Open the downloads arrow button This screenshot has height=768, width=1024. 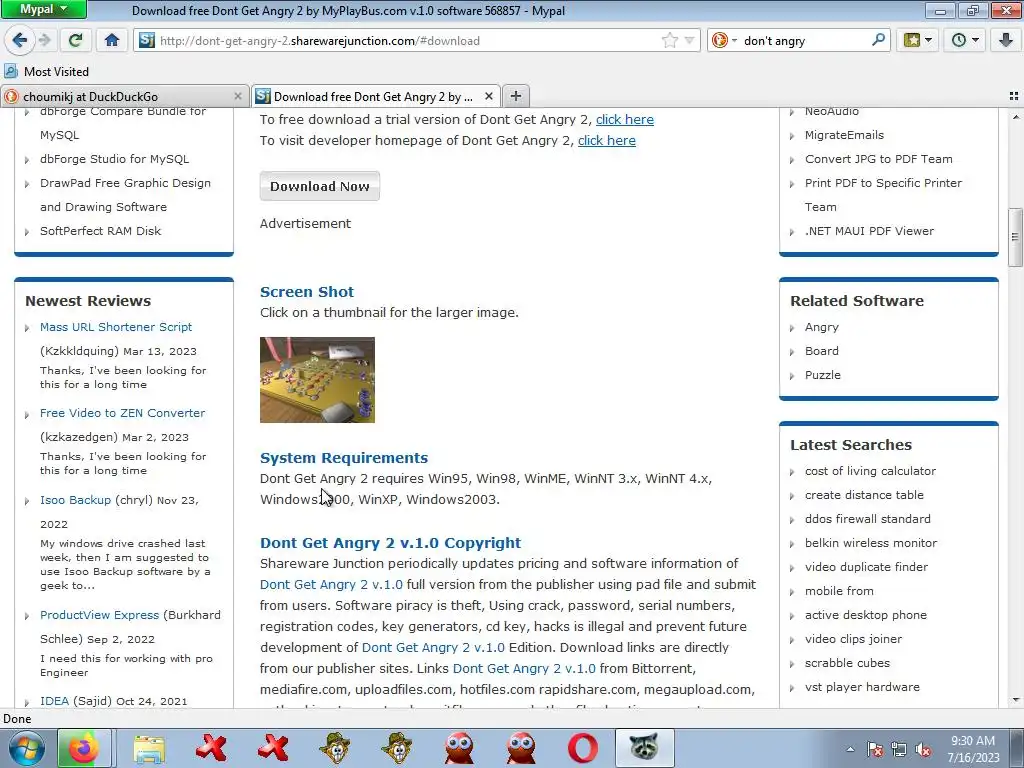[1006, 40]
